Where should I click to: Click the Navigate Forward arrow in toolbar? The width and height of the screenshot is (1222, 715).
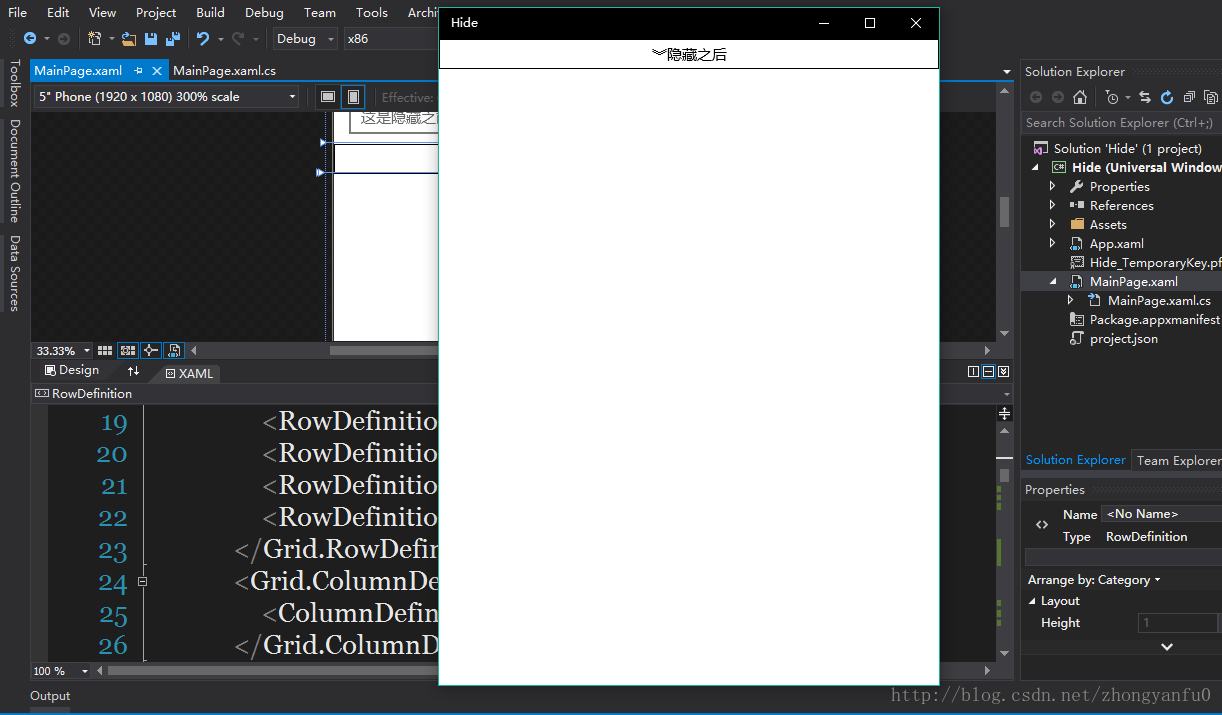[x=64, y=38]
